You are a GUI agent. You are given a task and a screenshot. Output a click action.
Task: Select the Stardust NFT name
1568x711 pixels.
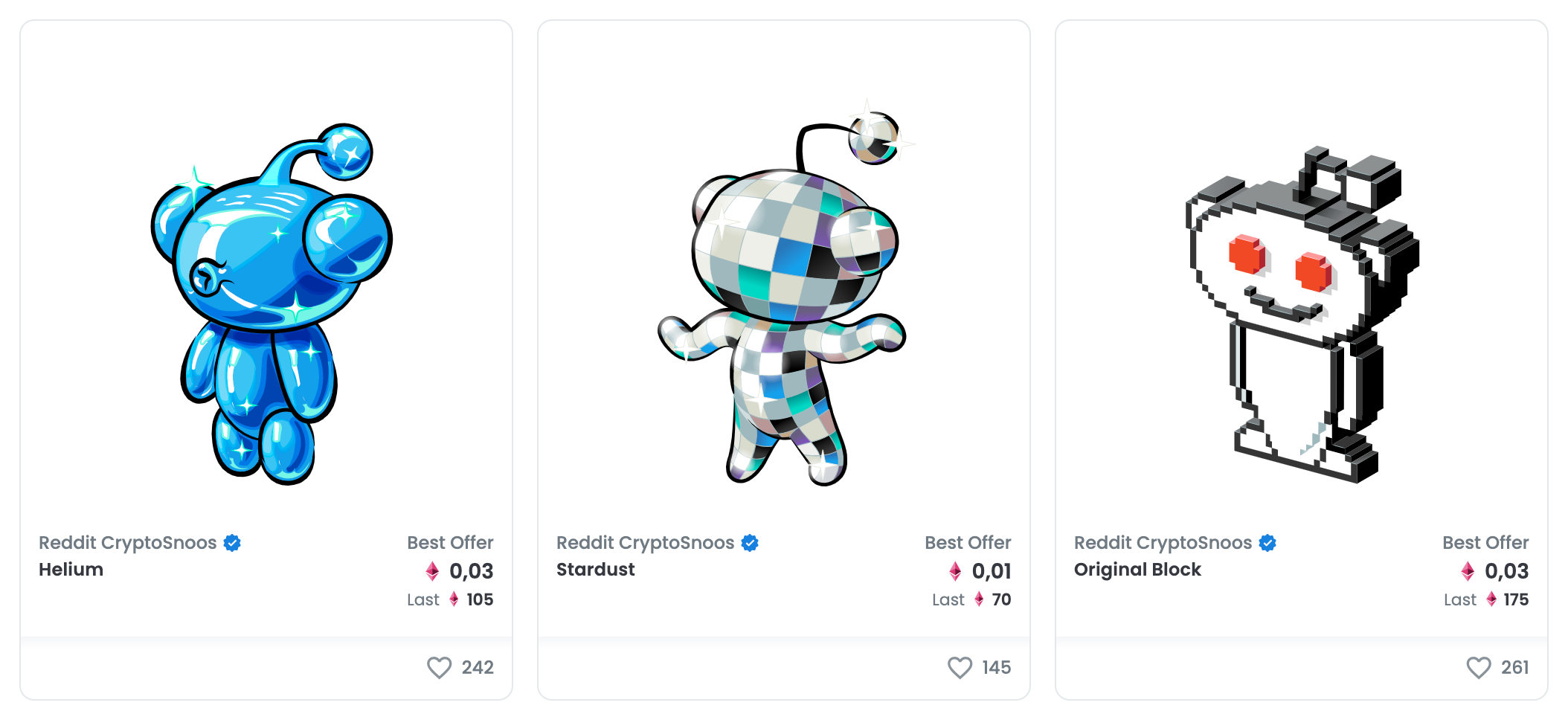(x=595, y=569)
